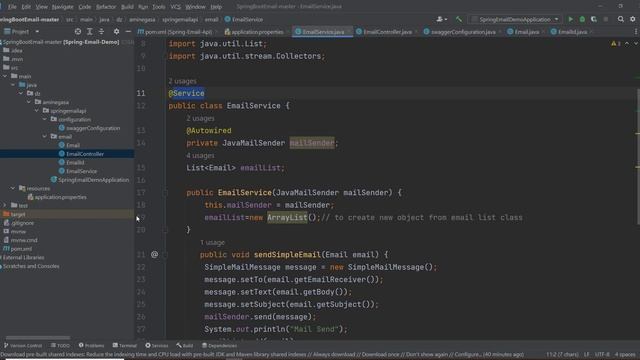Open Project panel options gear

click(116, 31)
